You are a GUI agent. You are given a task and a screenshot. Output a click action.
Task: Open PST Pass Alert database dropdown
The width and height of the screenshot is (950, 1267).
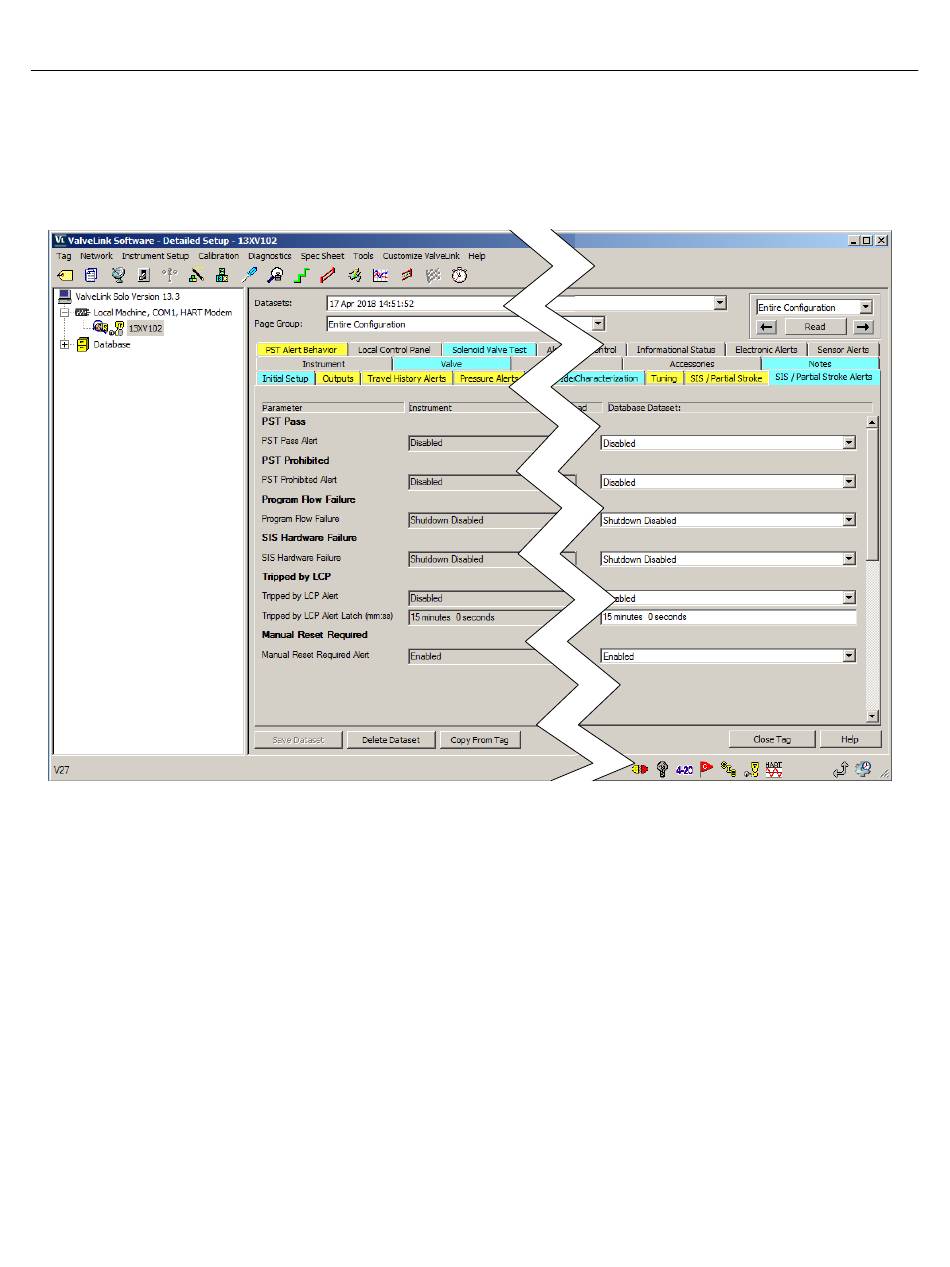pyautogui.click(x=849, y=443)
